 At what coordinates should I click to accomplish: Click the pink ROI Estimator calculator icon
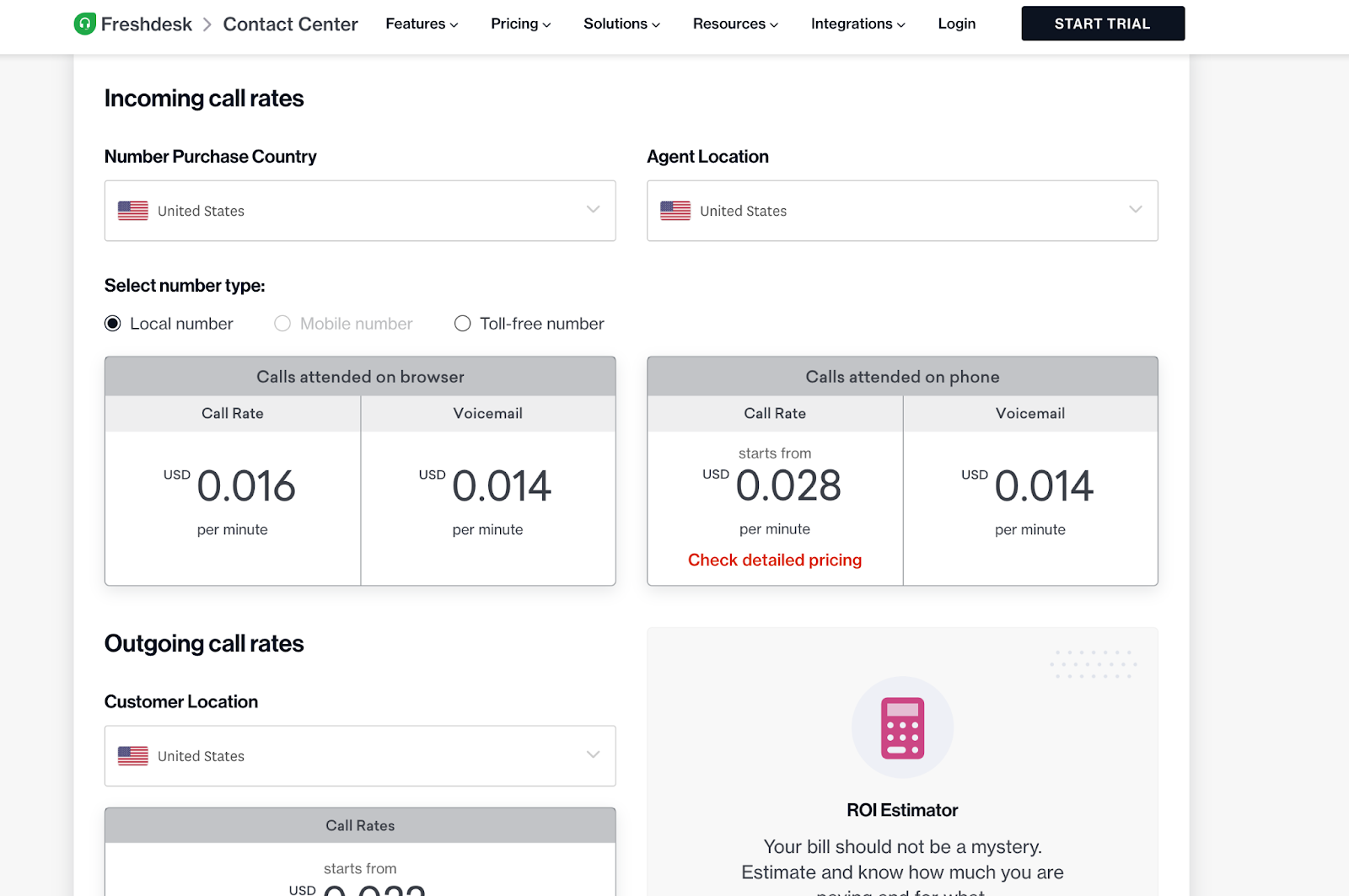902,727
